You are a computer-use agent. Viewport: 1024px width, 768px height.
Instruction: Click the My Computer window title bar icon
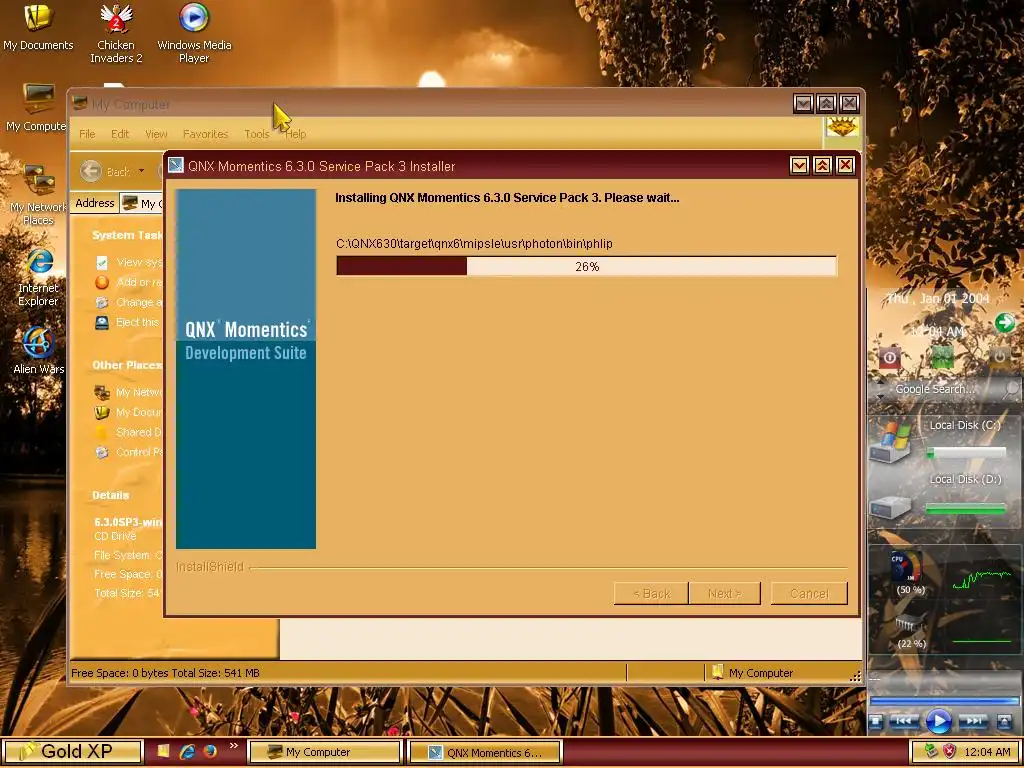click(80, 104)
